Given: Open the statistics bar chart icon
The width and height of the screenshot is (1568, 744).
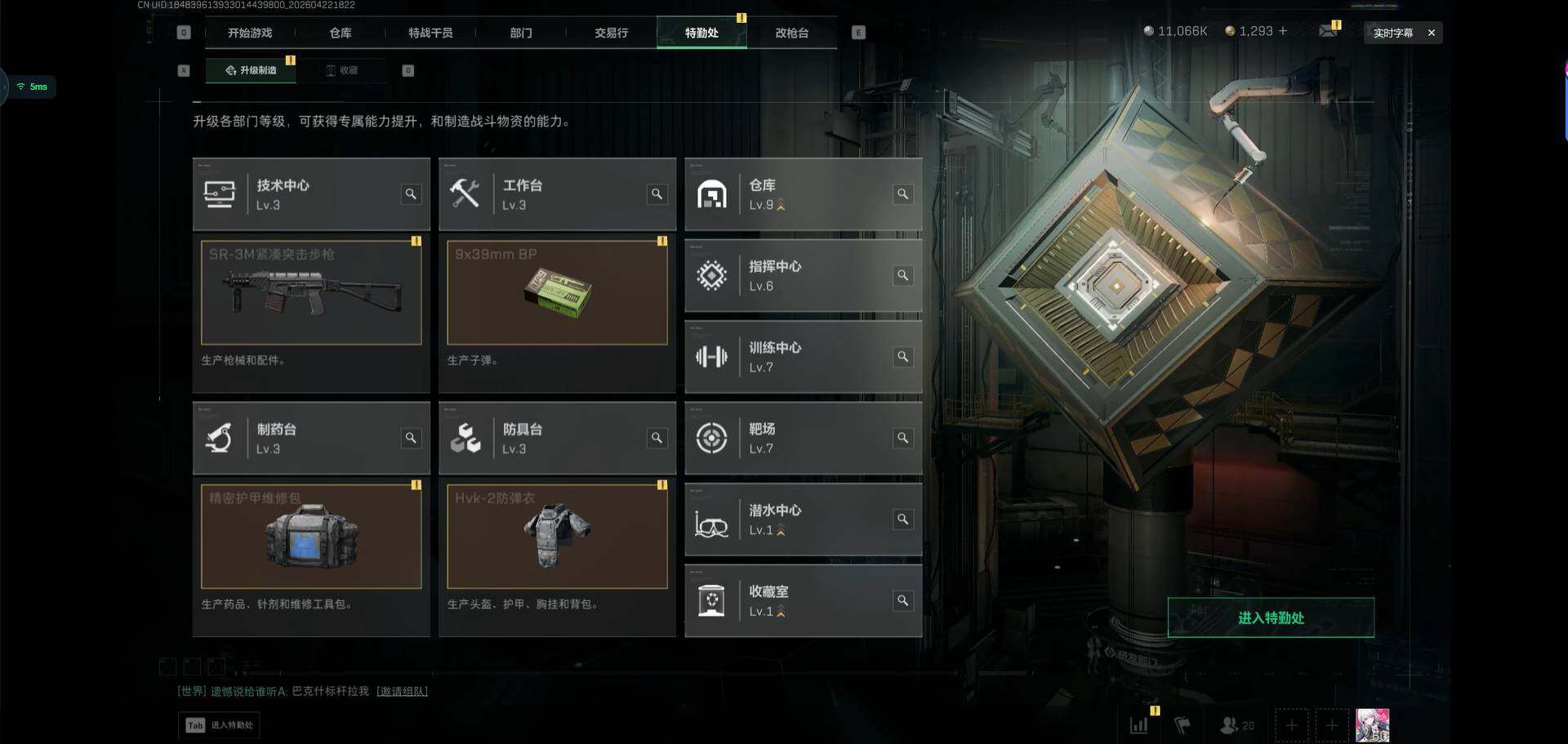Looking at the screenshot, I should pyautogui.click(x=1139, y=725).
